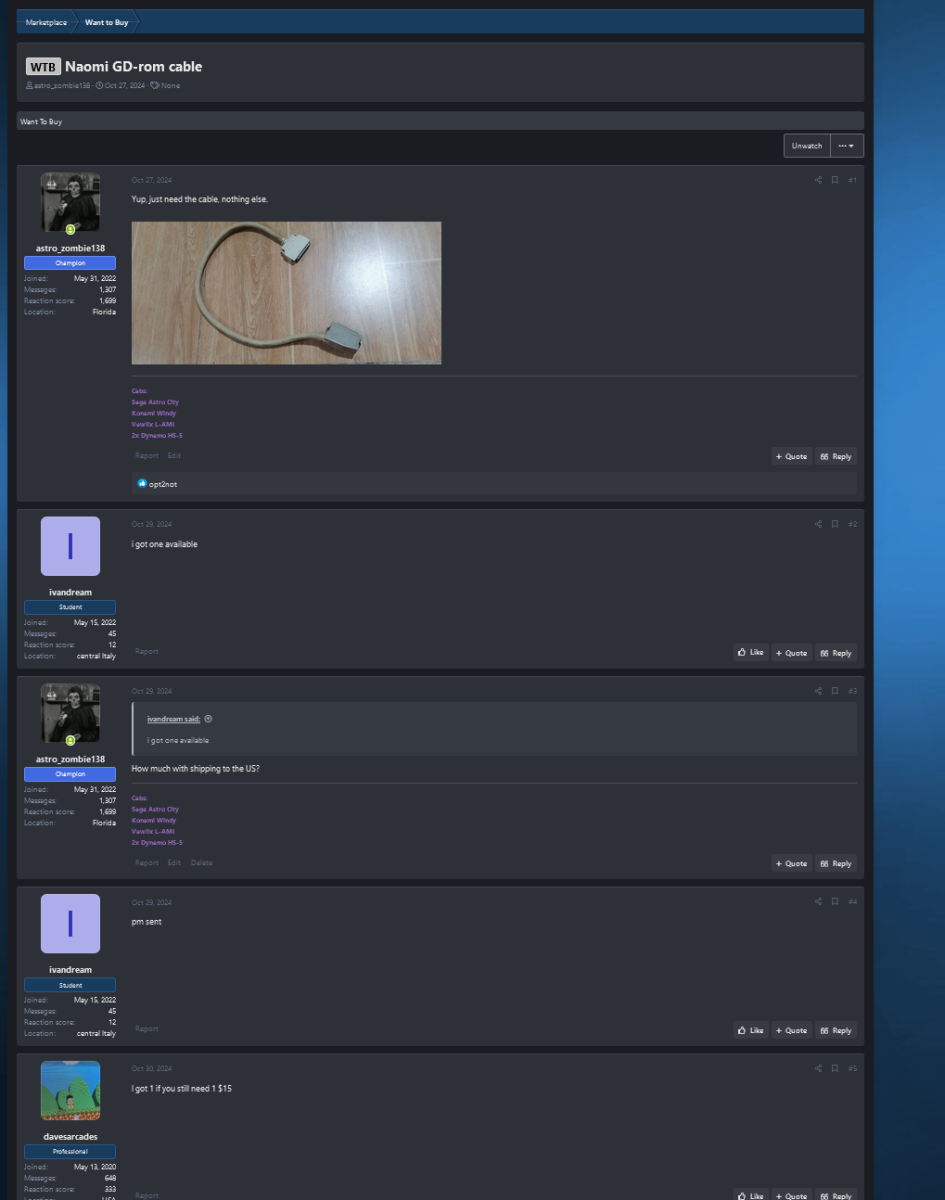Image resolution: width=945 pixels, height=1200 pixels.
Task: Share post #3 via its share icon
Action: 818,691
